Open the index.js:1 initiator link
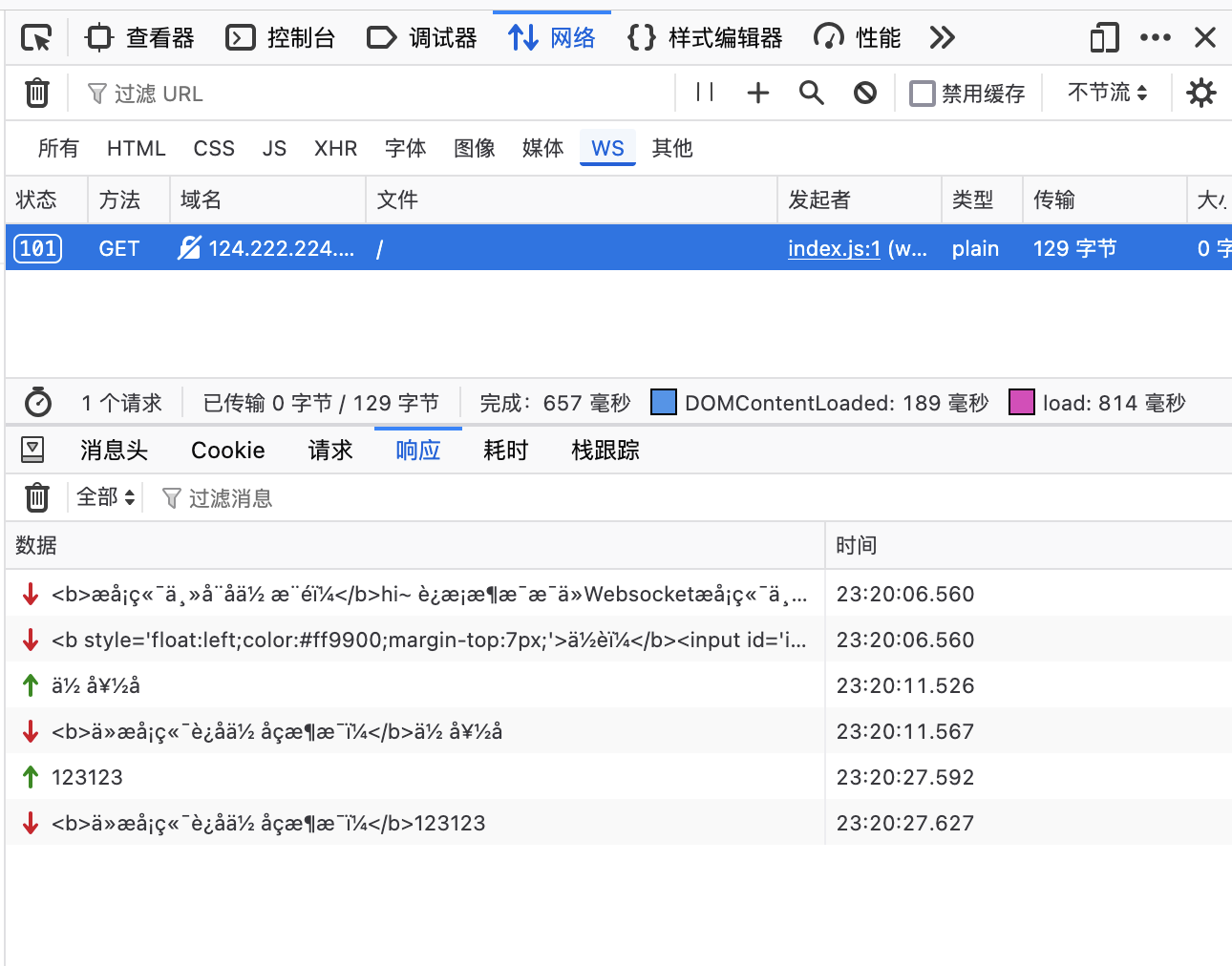 pyautogui.click(x=834, y=249)
